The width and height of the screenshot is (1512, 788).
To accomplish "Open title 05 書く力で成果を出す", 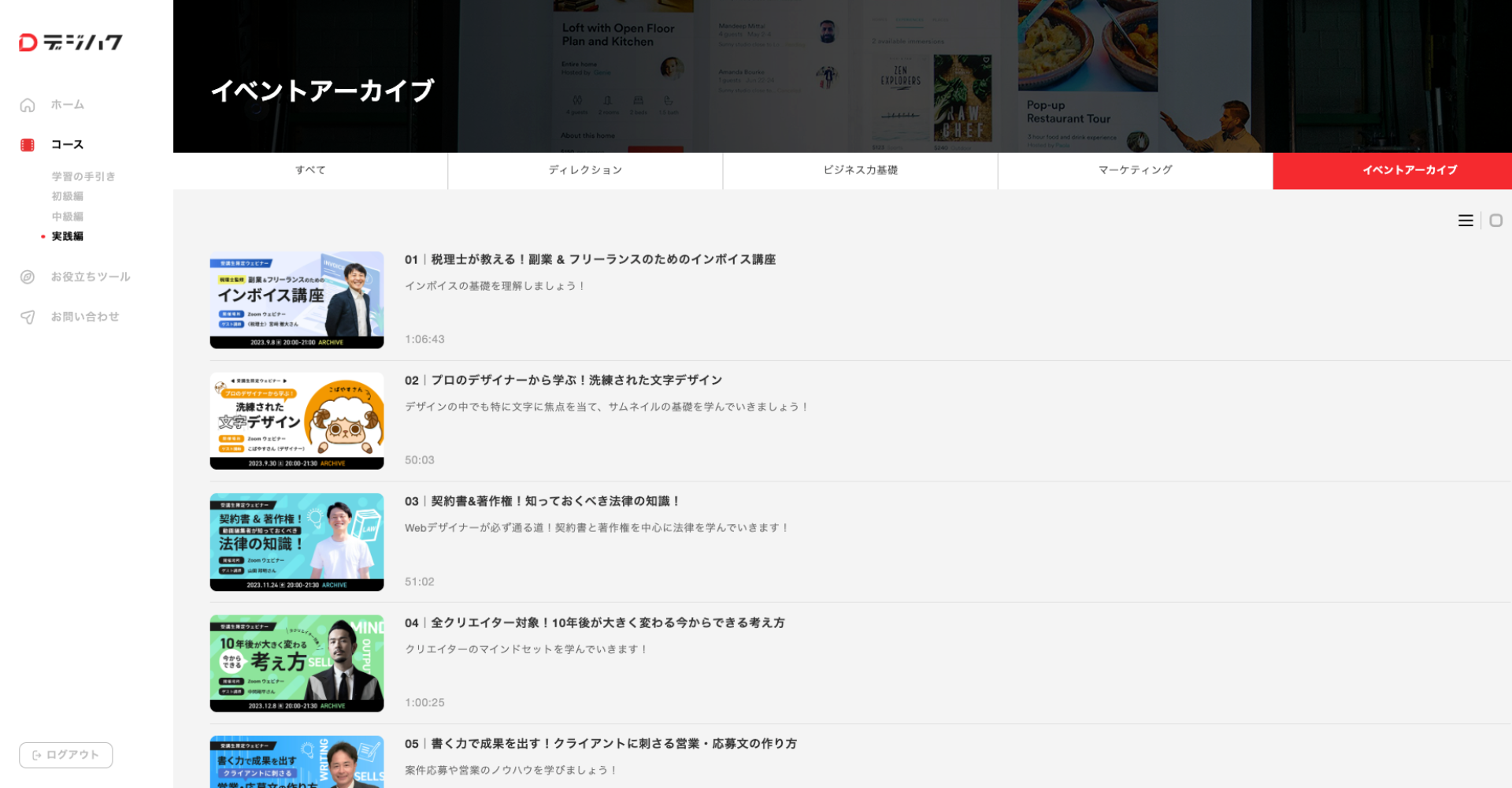I will [601, 744].
